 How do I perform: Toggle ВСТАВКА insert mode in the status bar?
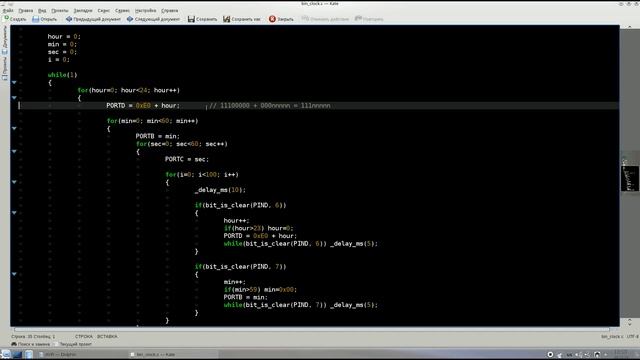pos(107,336)
